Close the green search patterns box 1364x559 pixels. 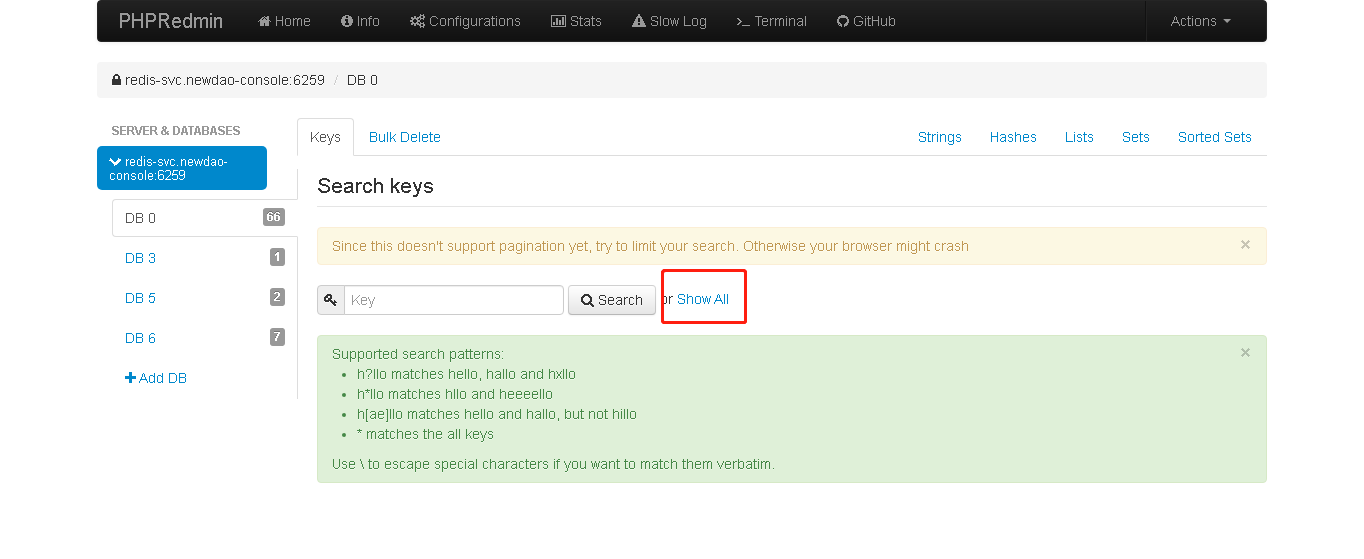point(1245,352)
